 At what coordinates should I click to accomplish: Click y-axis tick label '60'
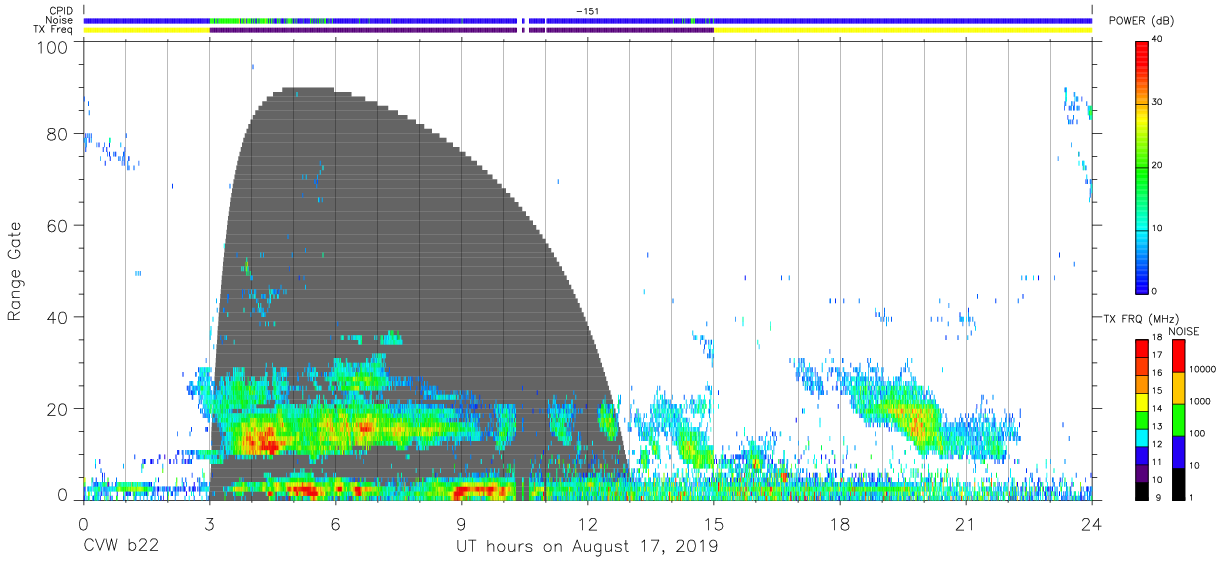(59, 225)
